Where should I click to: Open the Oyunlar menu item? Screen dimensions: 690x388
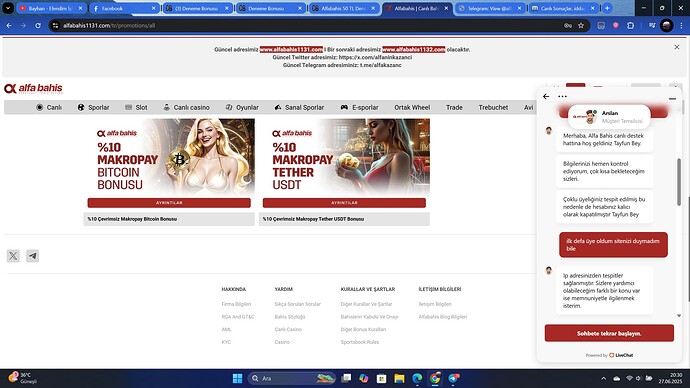[x=242, y=107]
